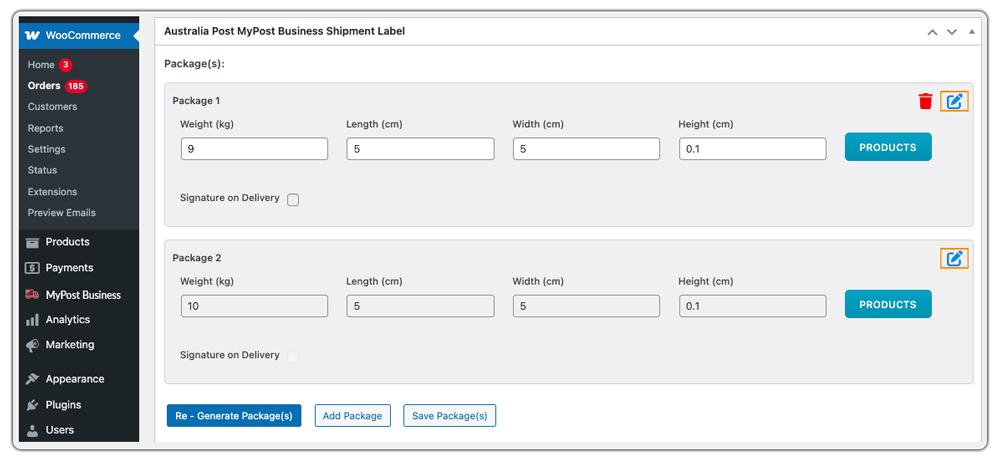The image size is (1000, 459).
Task: Click PRODUCTS button for Package 1
Action: coord(888,147)
